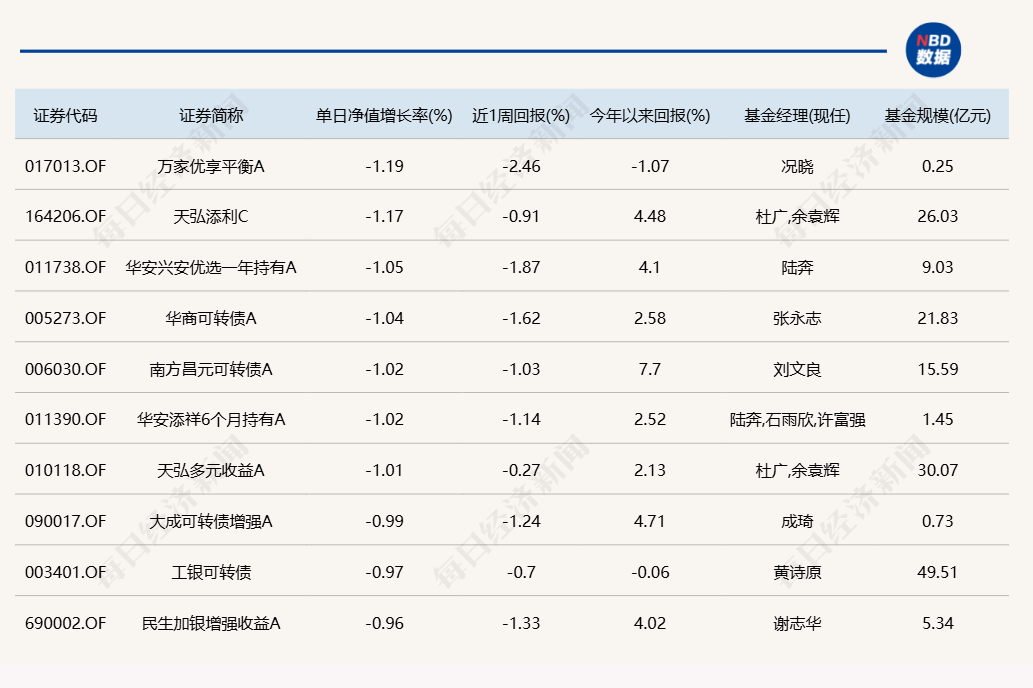Click the weekly return -1.33
Image resolution: width=1033 pixels, height=688 pixels.
click(x=521, y=623)
